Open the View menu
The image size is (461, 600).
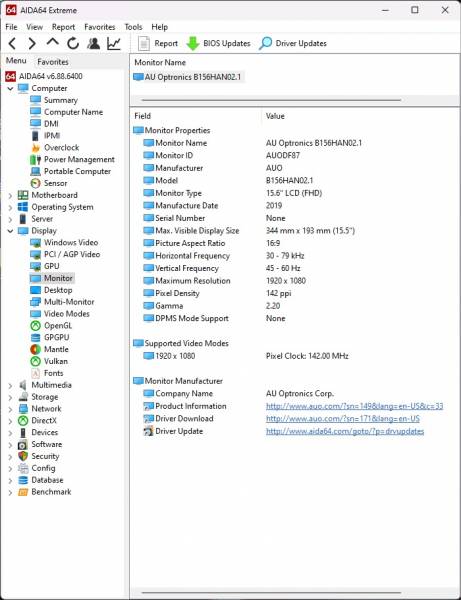pyautogui.click(x=34, y=27)
